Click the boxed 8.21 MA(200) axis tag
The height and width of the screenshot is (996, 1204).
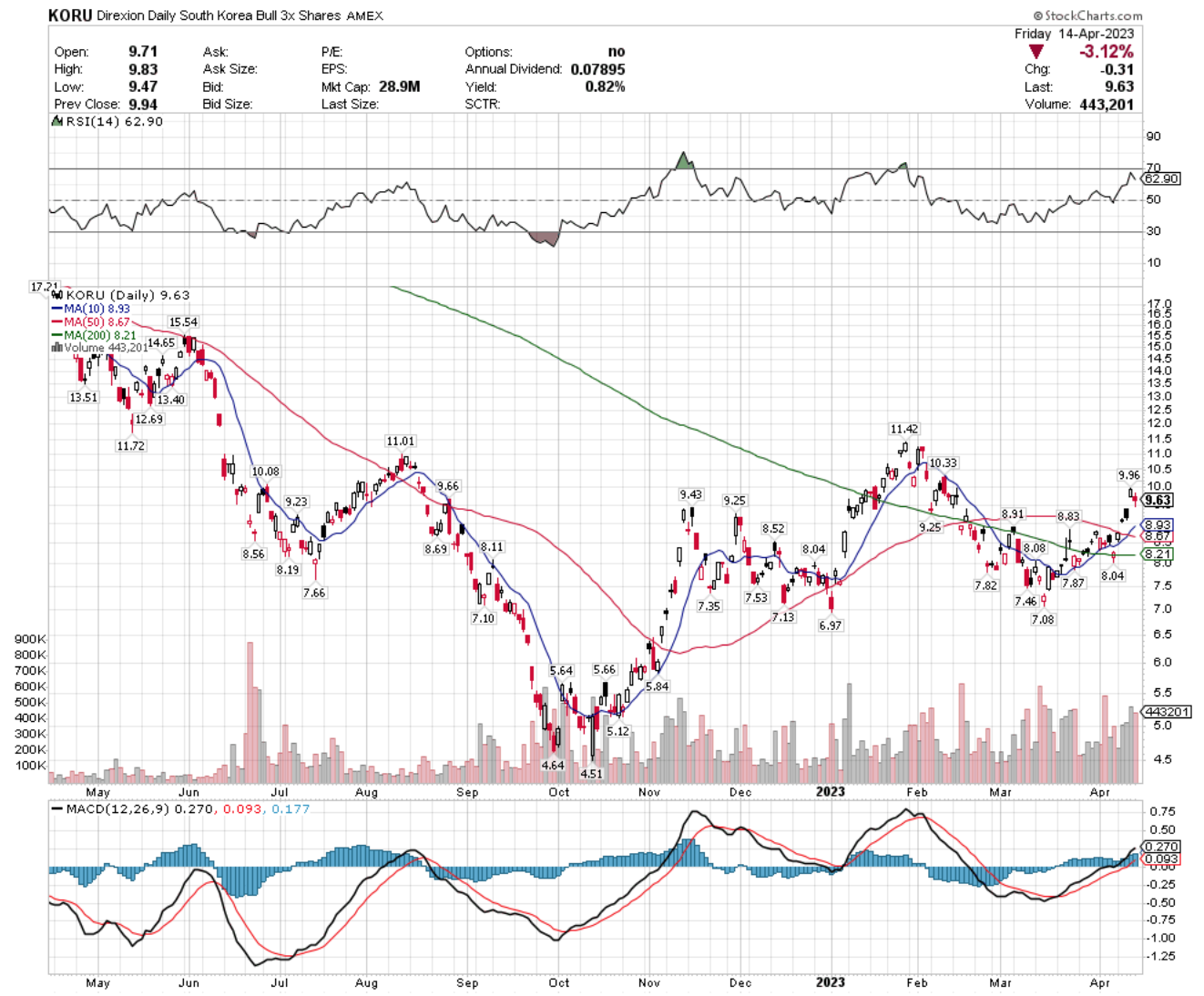[x=1158, y=554]
